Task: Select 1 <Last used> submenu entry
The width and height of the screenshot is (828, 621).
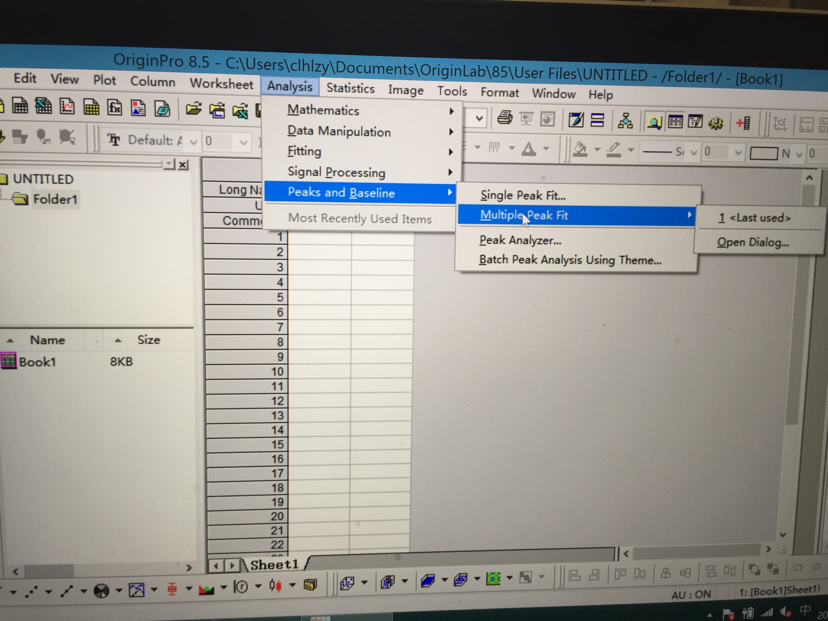Action: pos(755,218)
